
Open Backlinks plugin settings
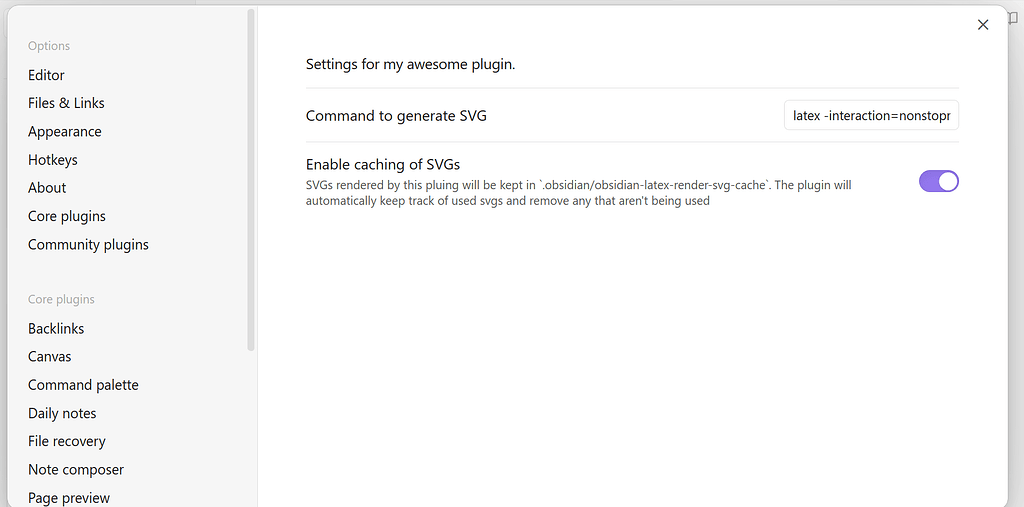coord(56,328)
